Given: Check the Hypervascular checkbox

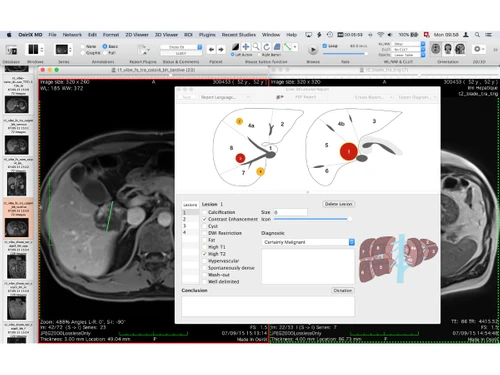Looking at the screenshot, I should (x=204, y=261).
